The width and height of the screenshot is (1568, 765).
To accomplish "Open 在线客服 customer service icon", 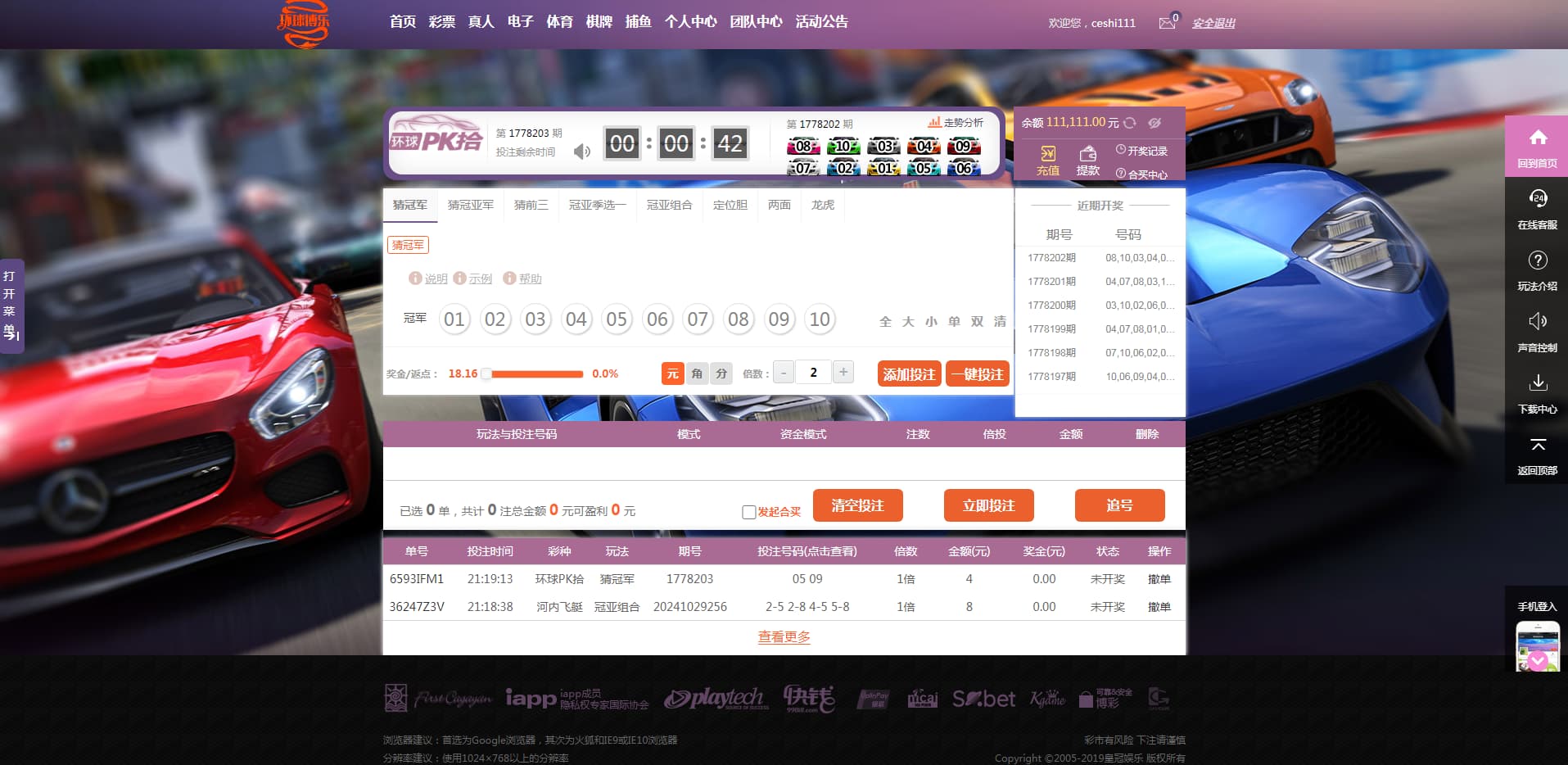I will pos(1537,199).
